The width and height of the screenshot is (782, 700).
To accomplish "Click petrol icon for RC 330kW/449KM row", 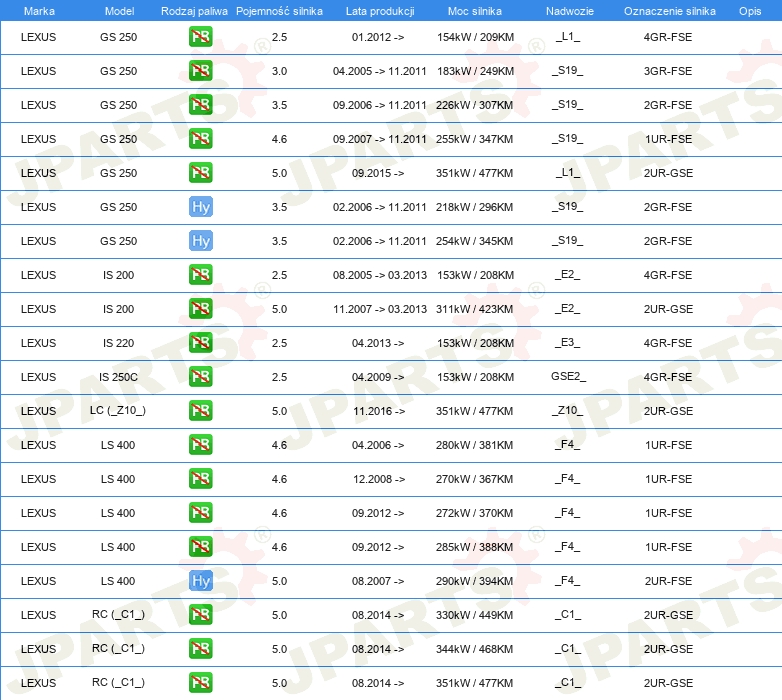I will [x=201, y=615].
